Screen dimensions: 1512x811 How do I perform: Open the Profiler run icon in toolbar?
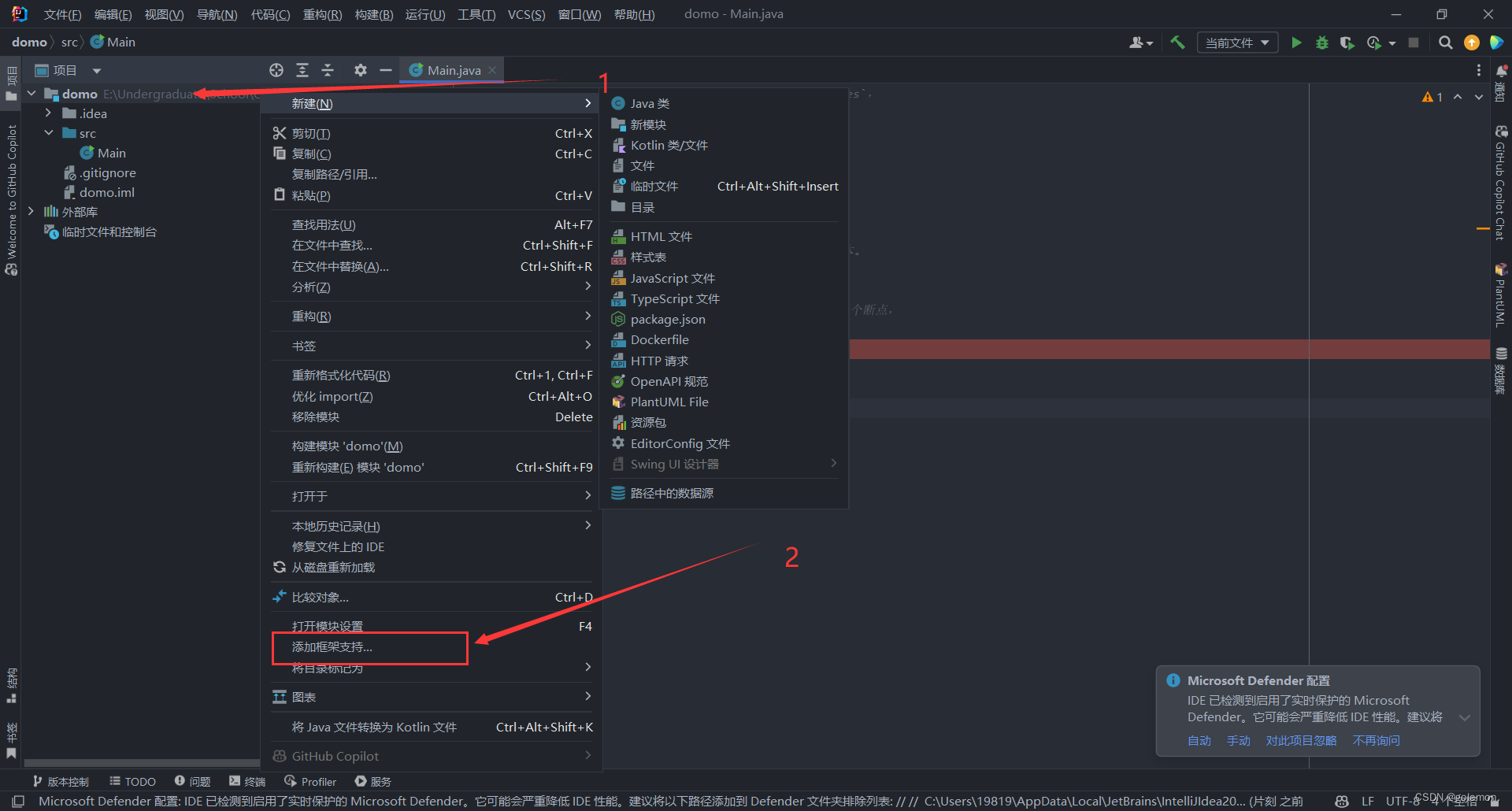click(x=1374, y=43)
